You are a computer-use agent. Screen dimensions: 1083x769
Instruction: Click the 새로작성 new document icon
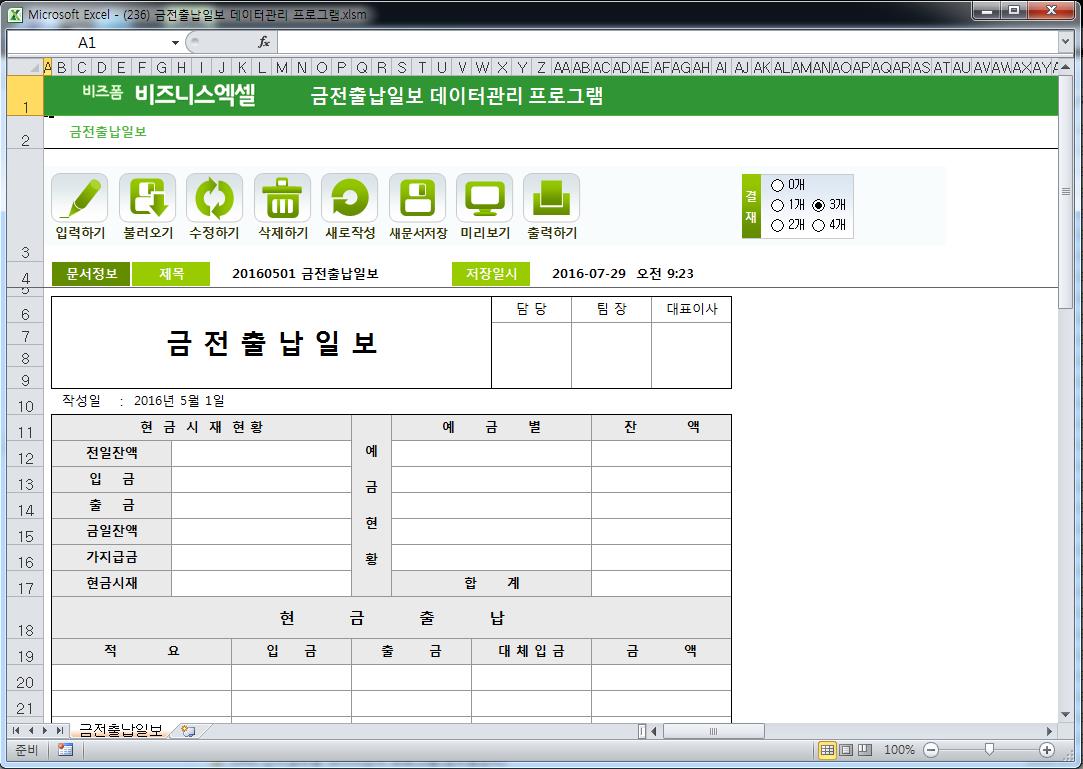pyautogui.click(x=349, y=199)
